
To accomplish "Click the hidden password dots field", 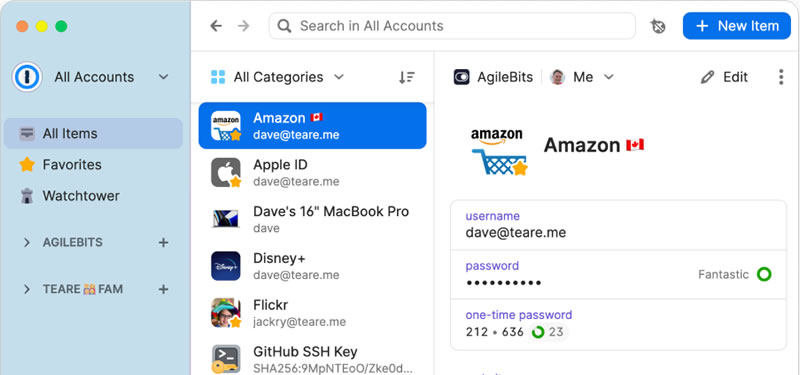I will 503,283.
